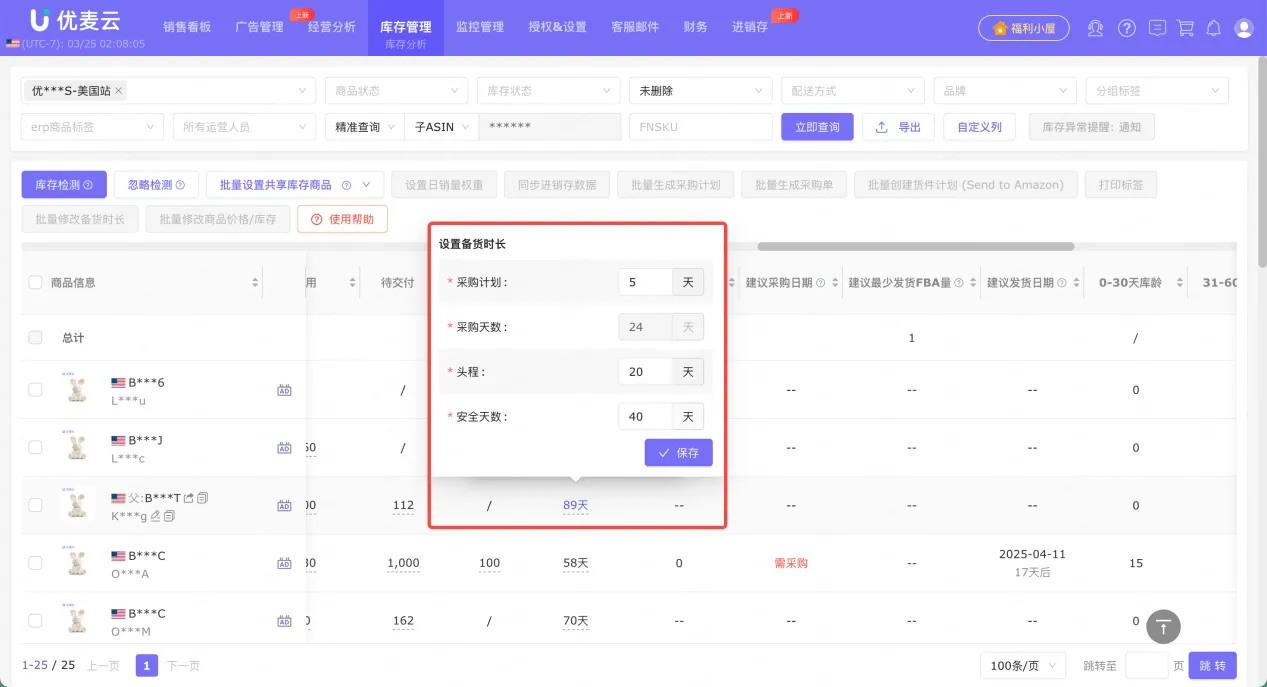The image size is (1267, 687).
Task: Open the 精准查询 dropdown
Action: [364, 127]
